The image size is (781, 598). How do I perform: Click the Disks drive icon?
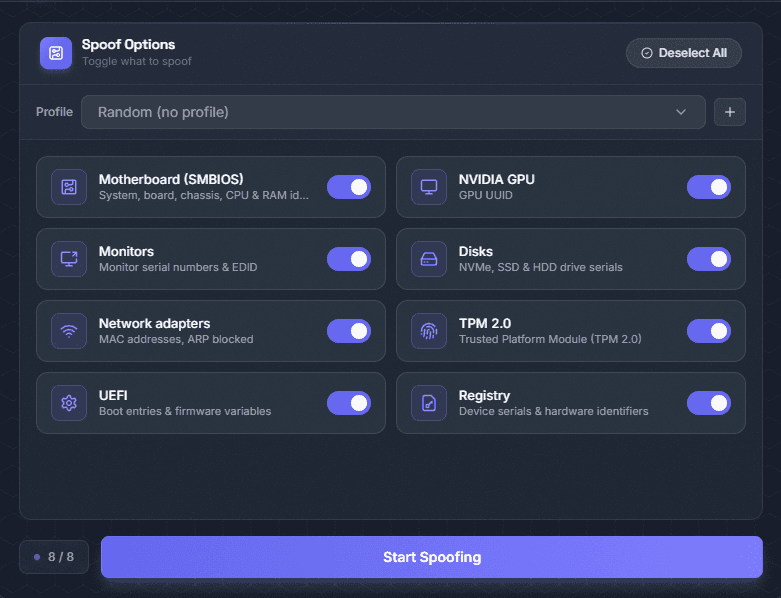point(429,259)
